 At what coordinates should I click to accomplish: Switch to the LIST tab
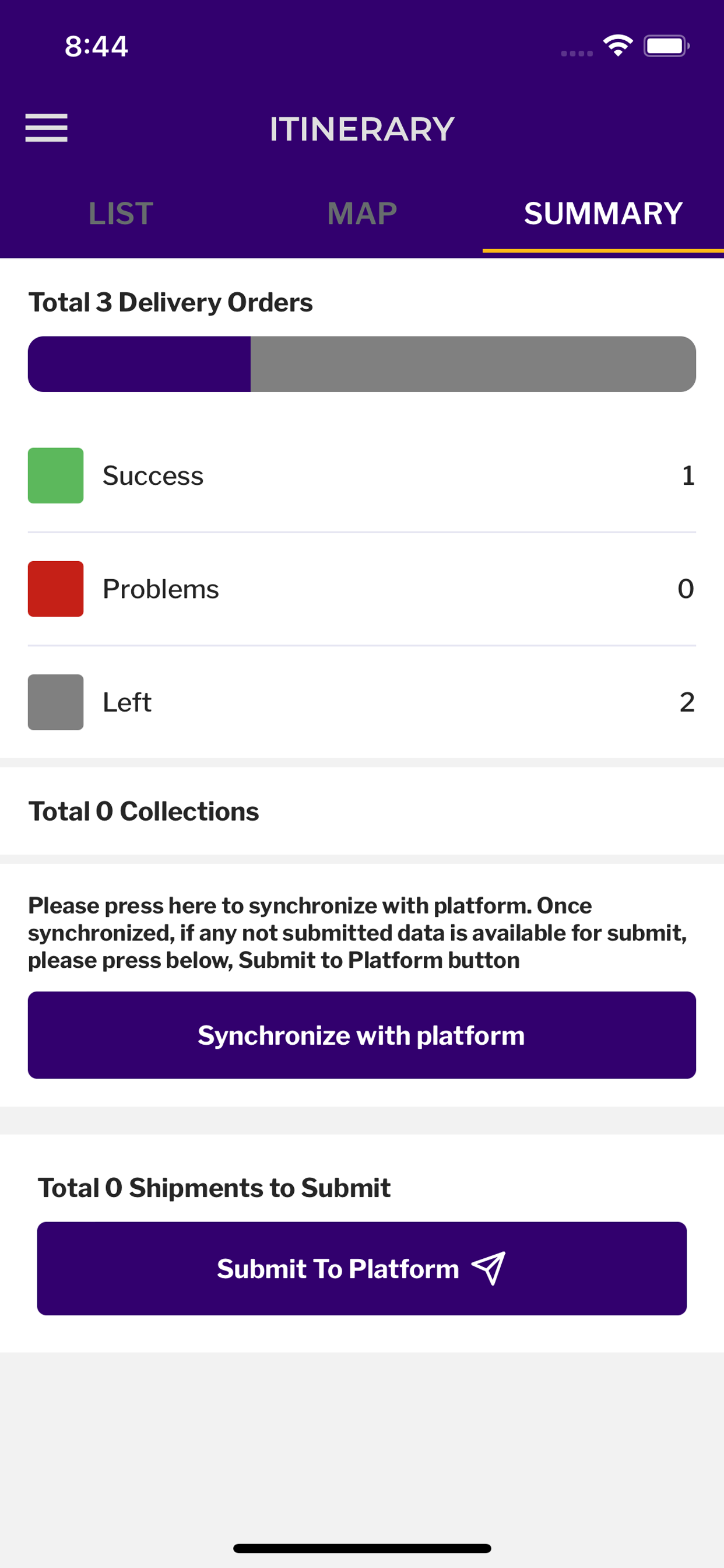(x=121, y=213)
